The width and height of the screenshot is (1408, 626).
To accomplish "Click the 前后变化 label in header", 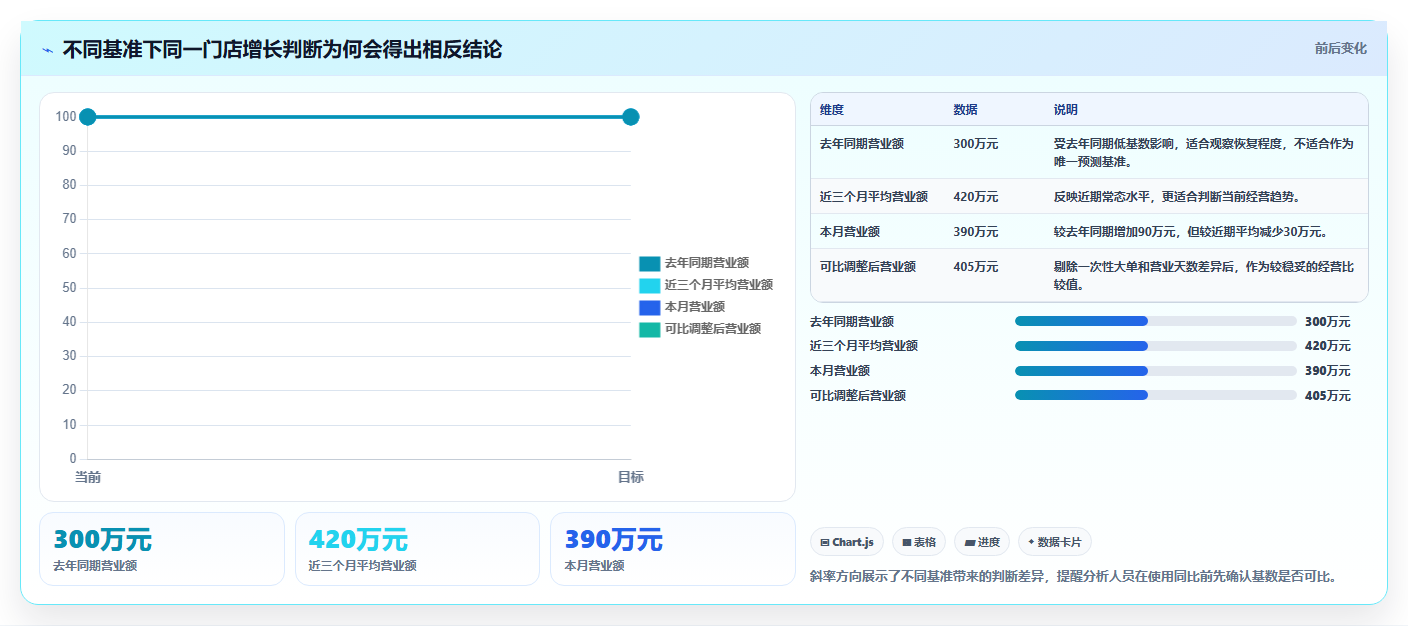I will [1340, 48].
